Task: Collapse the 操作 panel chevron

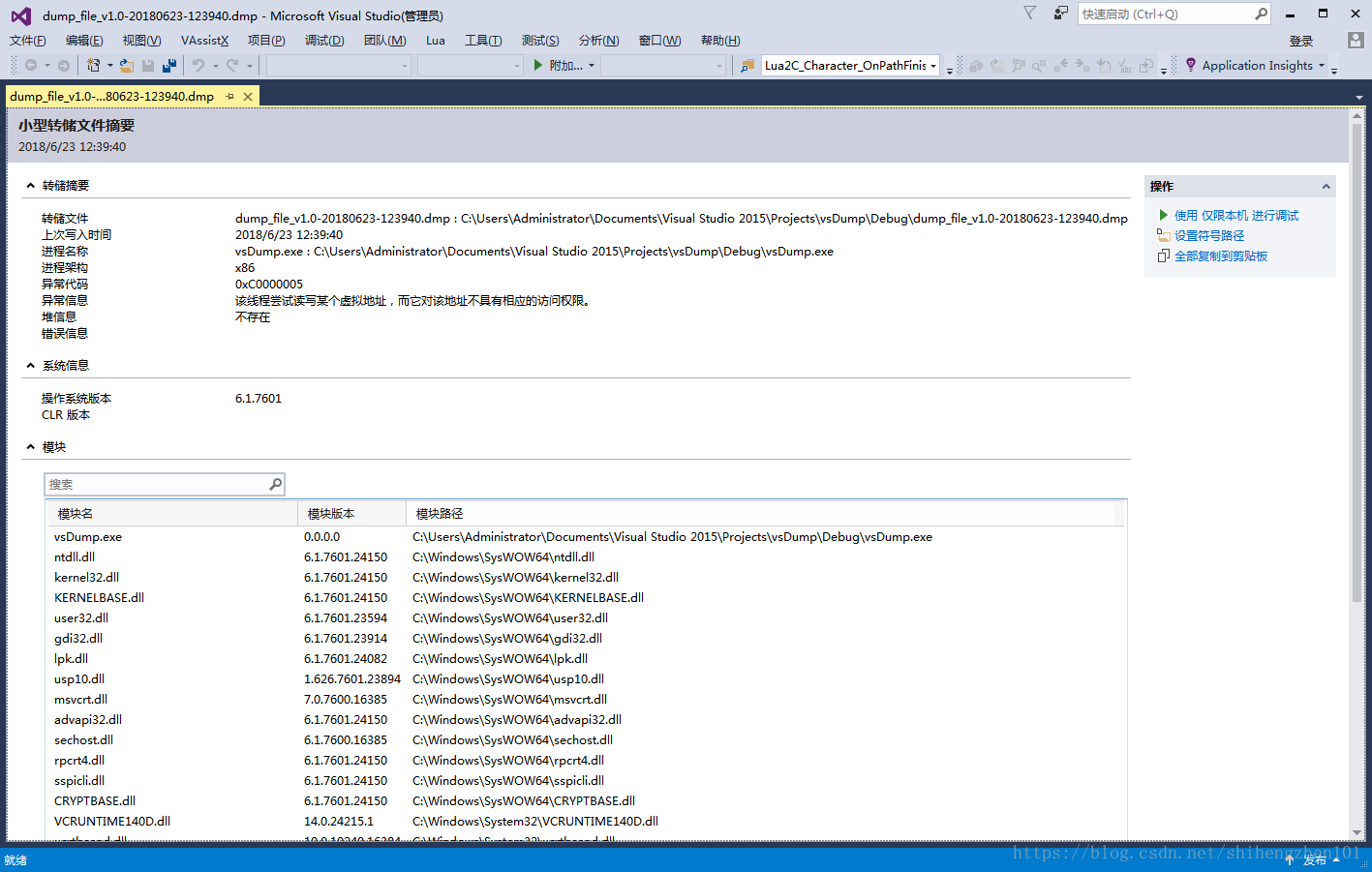Action: [1326, 187]
